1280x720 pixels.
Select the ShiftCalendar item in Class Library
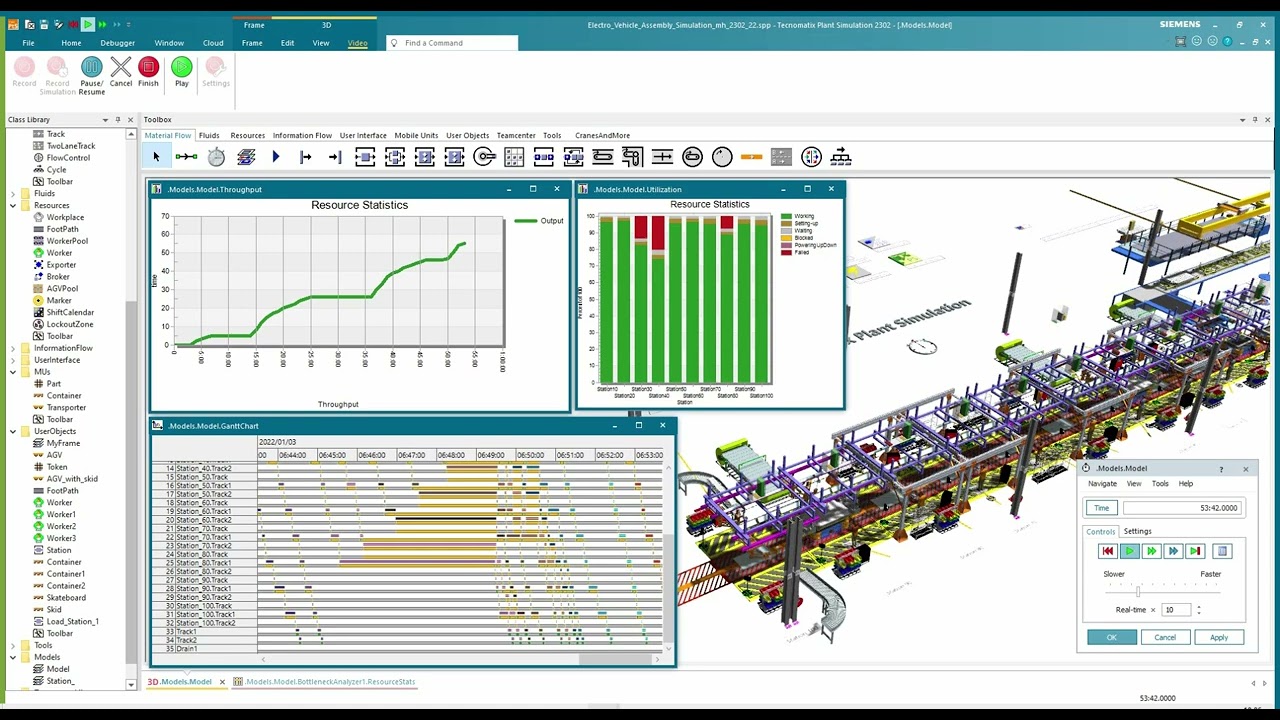[x=70, y=312]
